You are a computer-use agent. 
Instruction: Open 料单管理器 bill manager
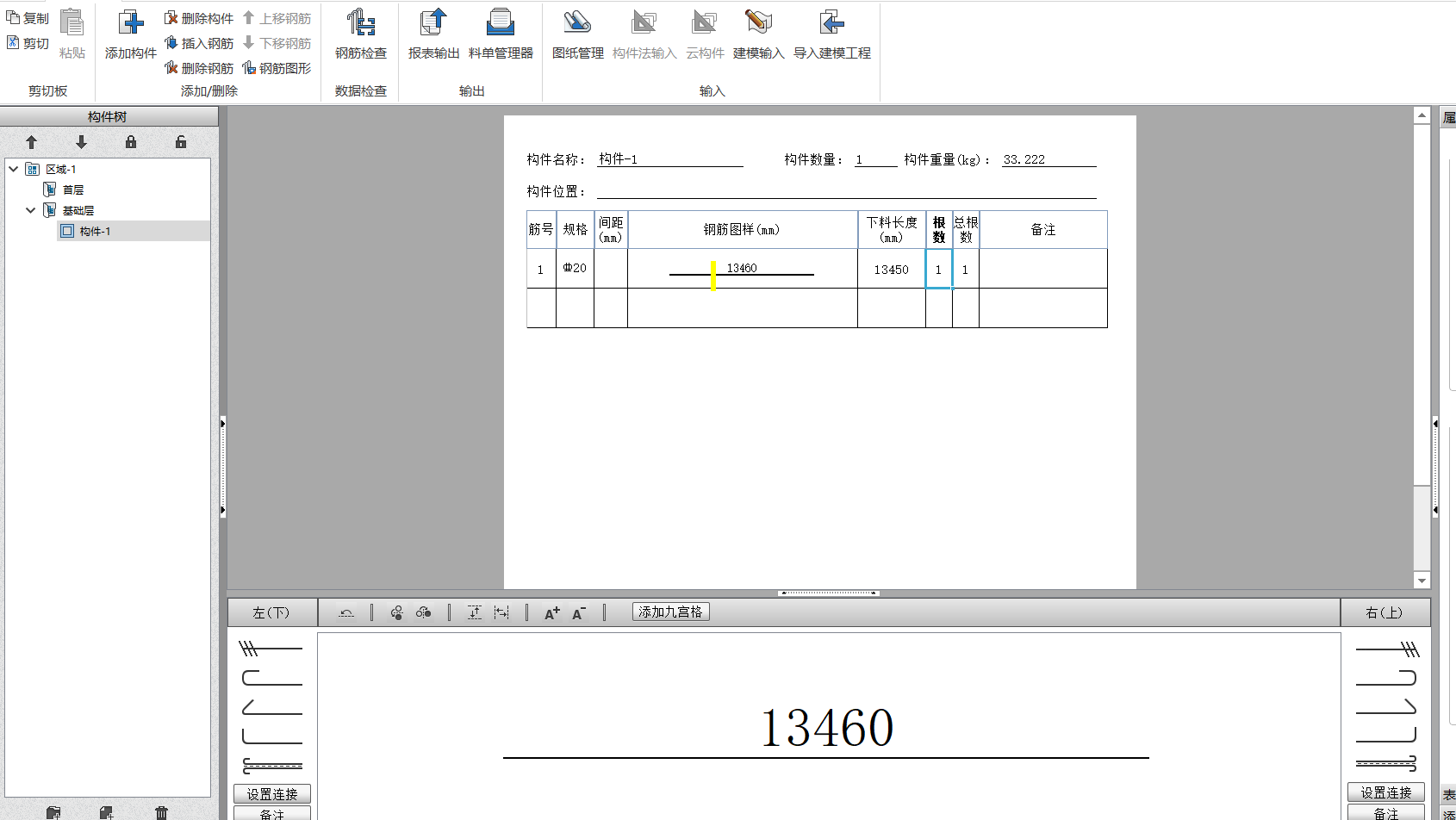pyautogui.click(x=501, y=34)
